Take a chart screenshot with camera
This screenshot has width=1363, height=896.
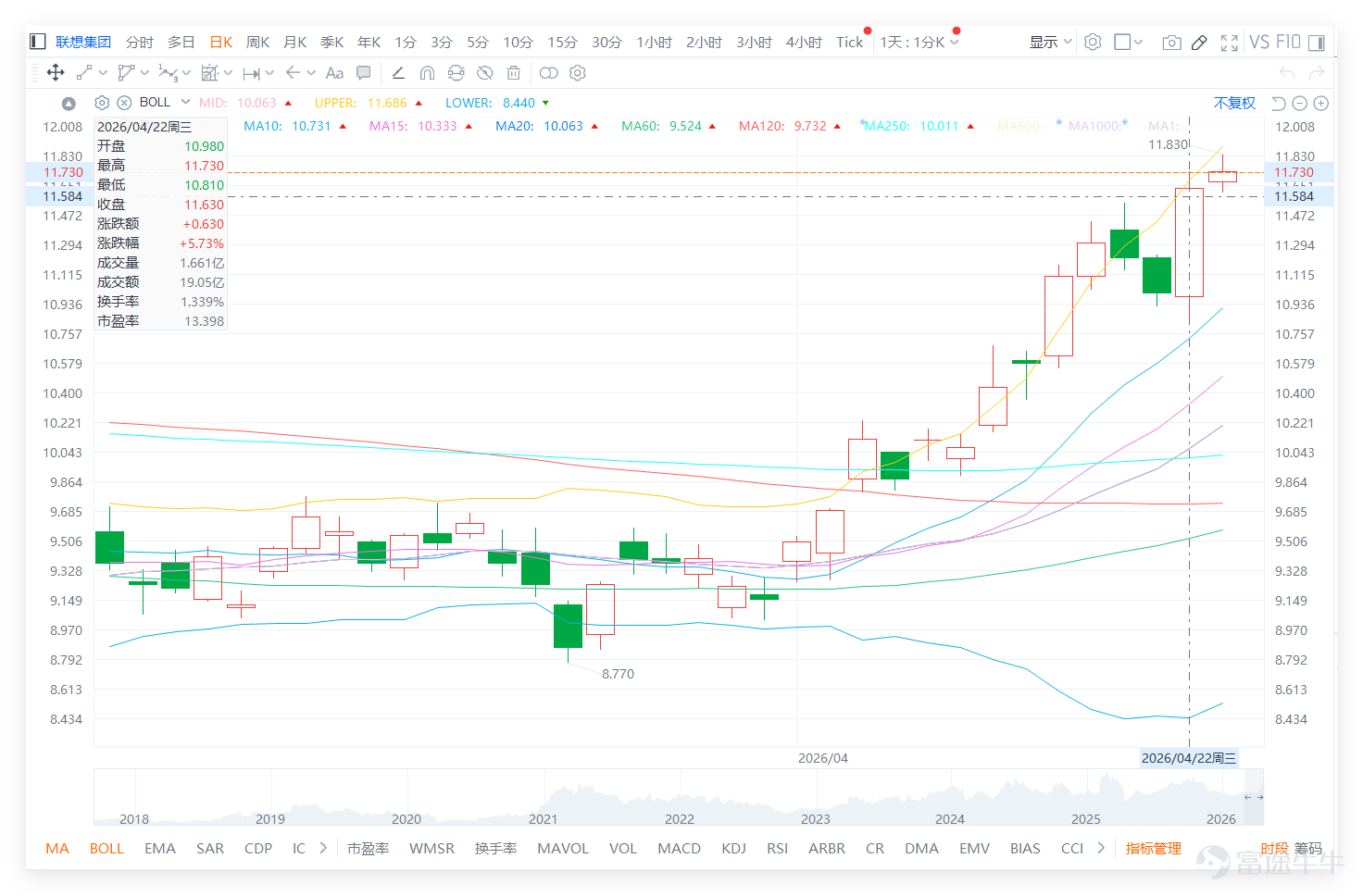coord(1171,42)
